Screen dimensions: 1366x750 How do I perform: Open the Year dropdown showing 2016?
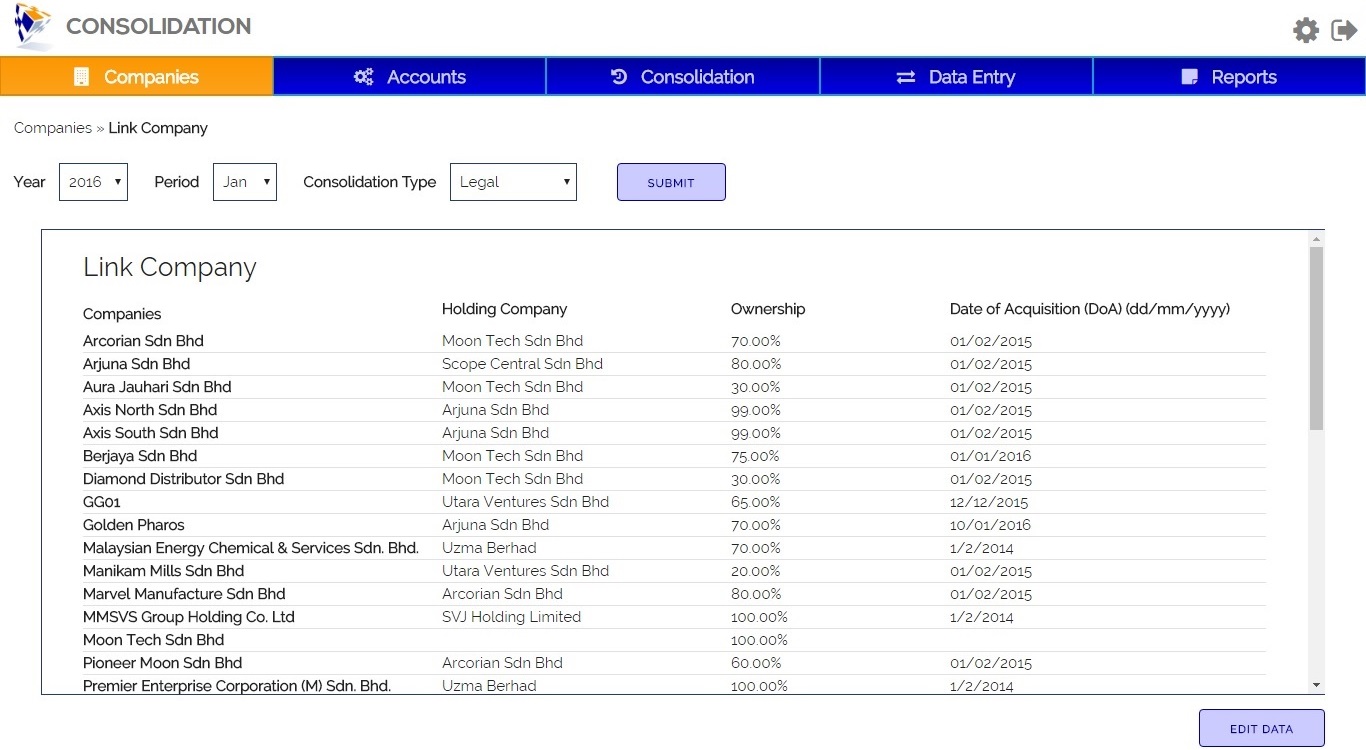click(93, 182)
